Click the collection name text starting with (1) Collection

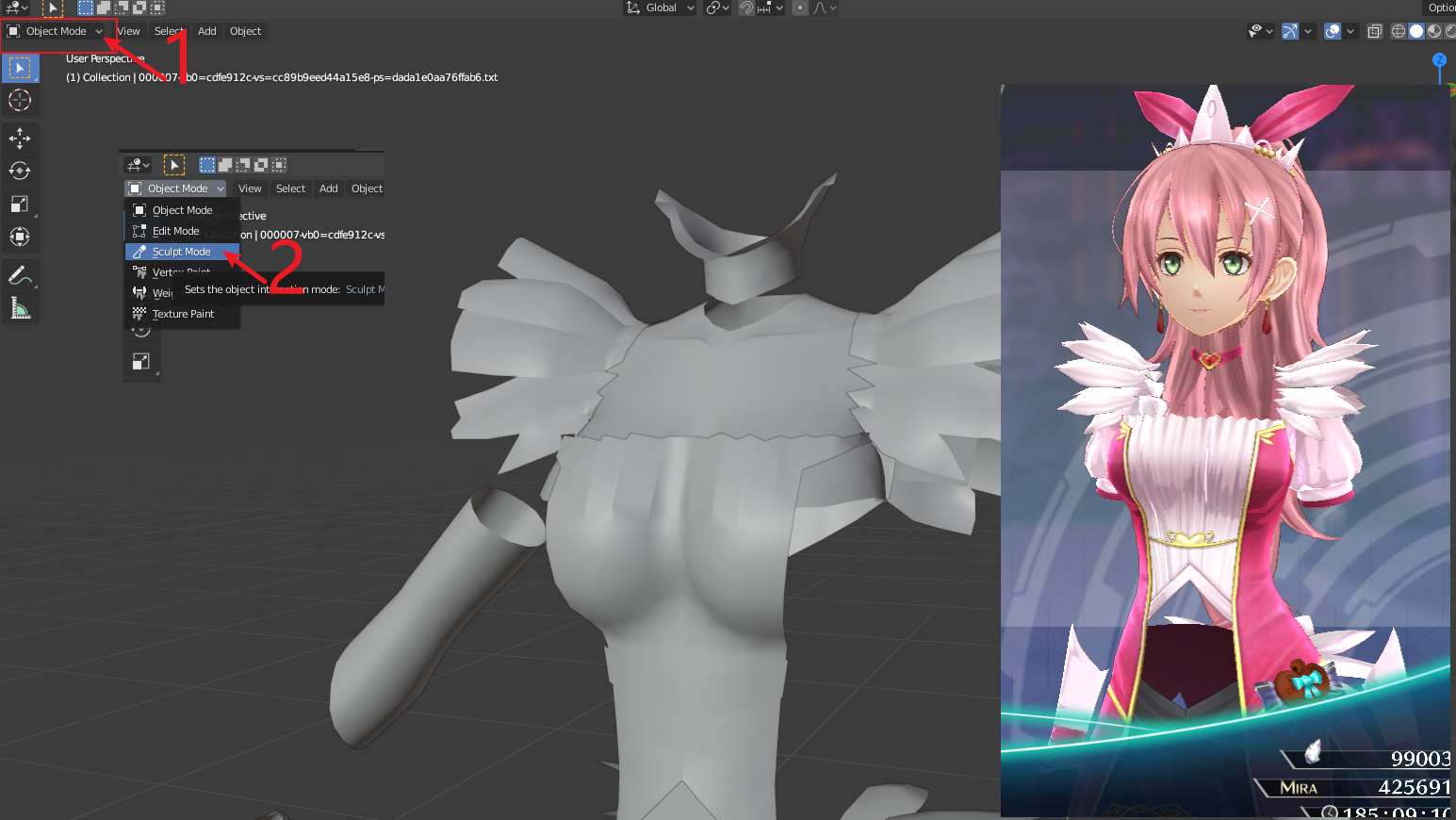coord(282,77)
